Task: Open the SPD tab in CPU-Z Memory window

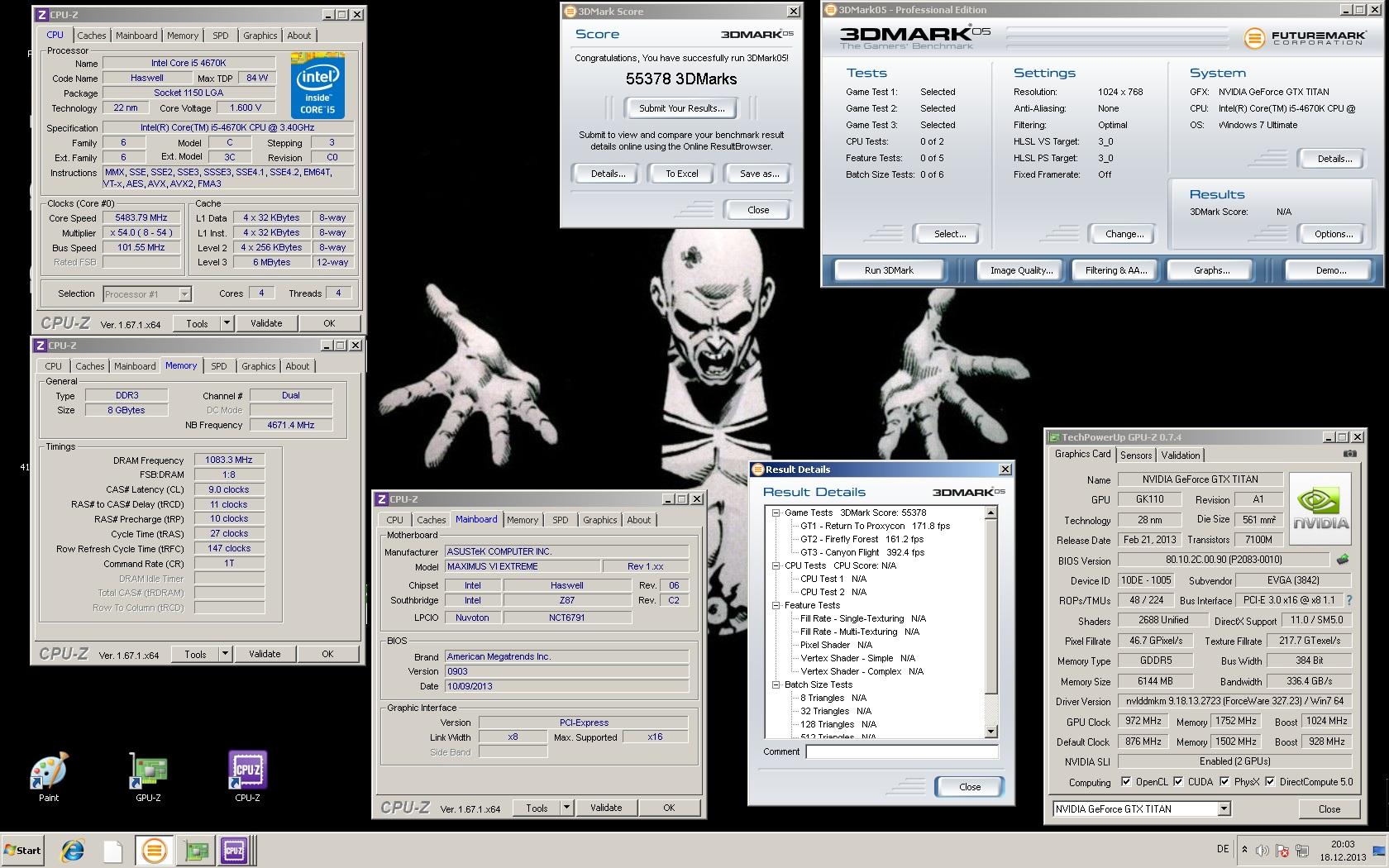Action: point(218,366)
